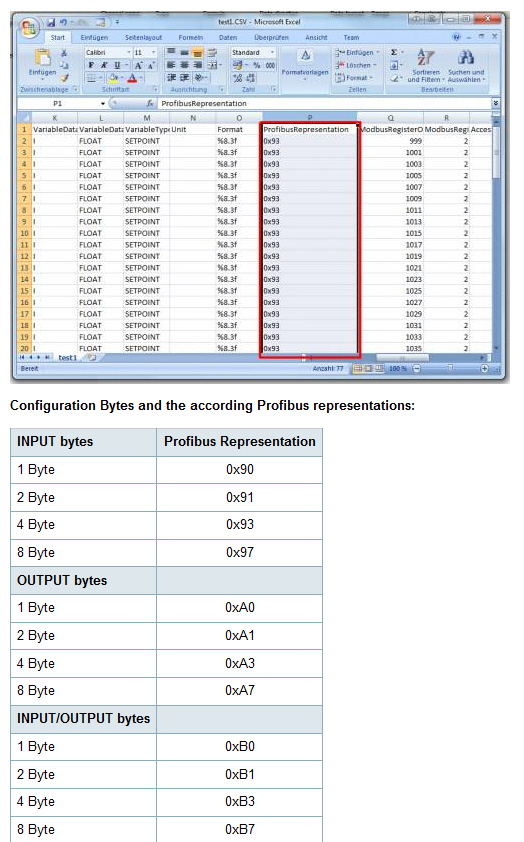This screenshot has height=842, width=524.
Task: Apply format painter brush icon
Action: (x=64, y=78)
